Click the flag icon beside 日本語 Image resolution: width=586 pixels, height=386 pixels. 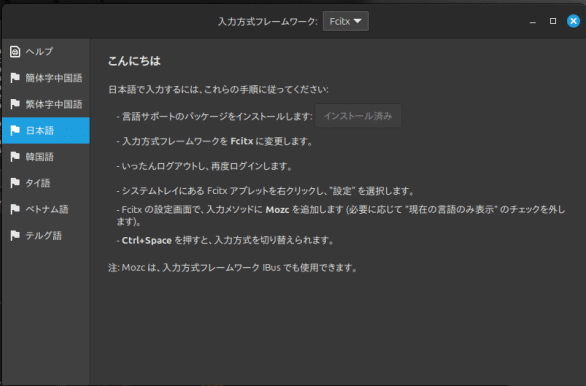pos(15,130)
